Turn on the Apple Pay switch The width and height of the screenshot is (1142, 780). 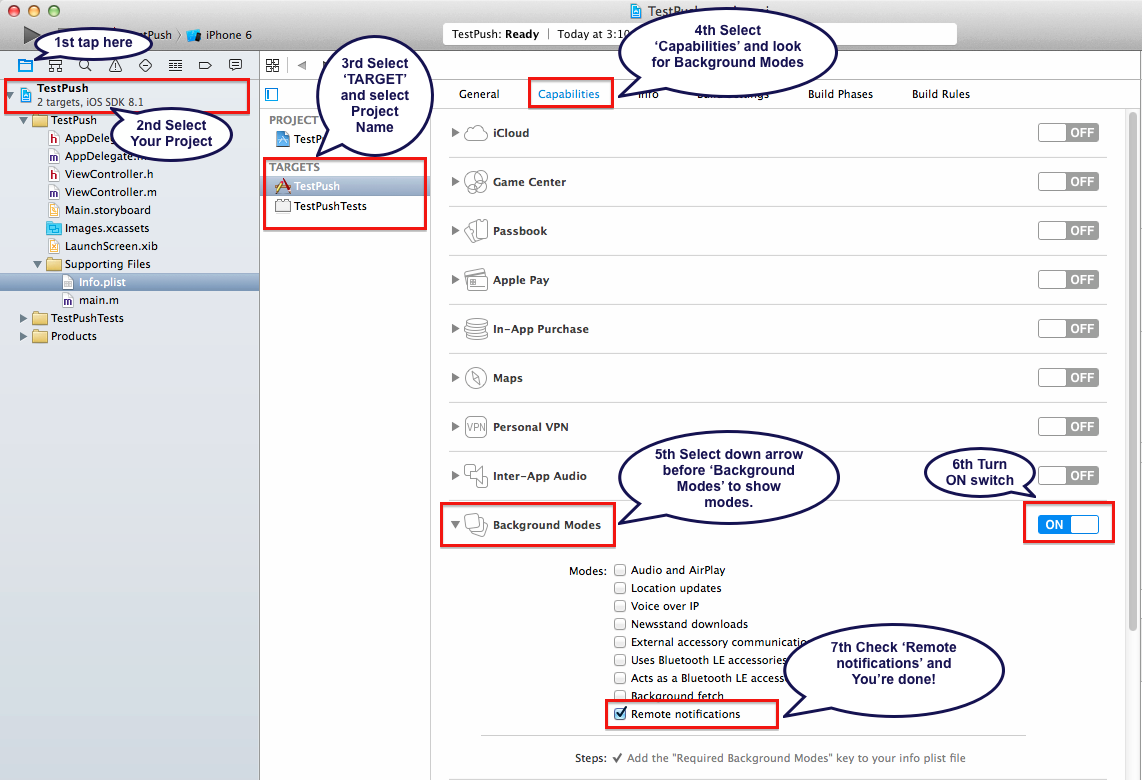[1068, 280]
